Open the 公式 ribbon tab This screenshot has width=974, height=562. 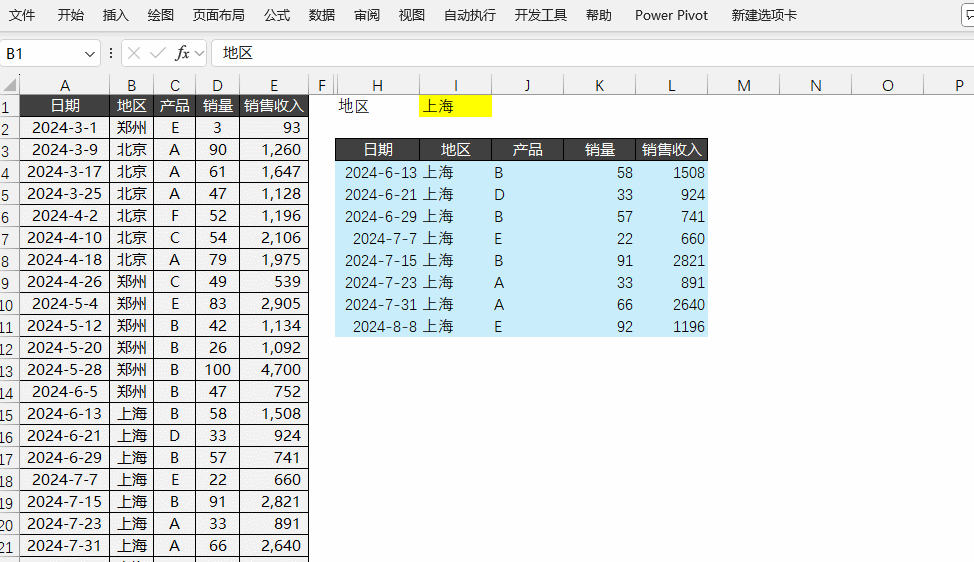(276, 16)
